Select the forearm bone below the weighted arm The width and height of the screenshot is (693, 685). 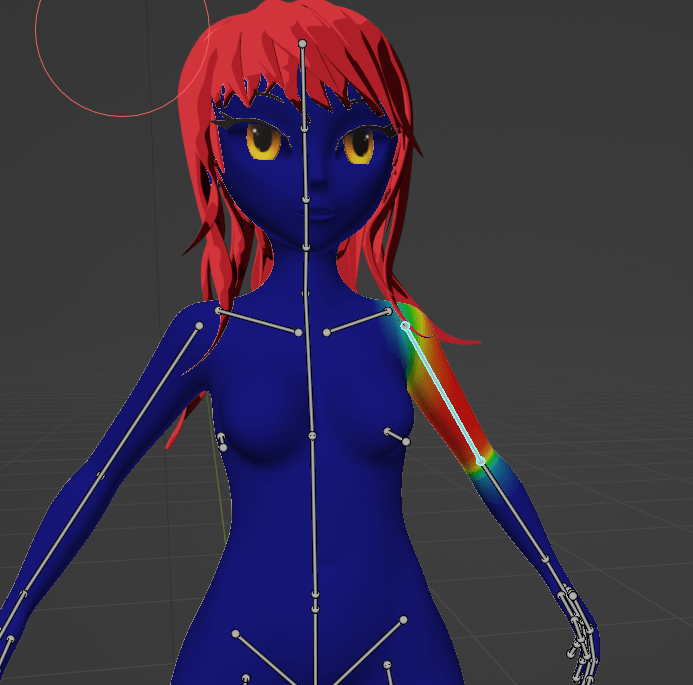(x=514, y=510)
